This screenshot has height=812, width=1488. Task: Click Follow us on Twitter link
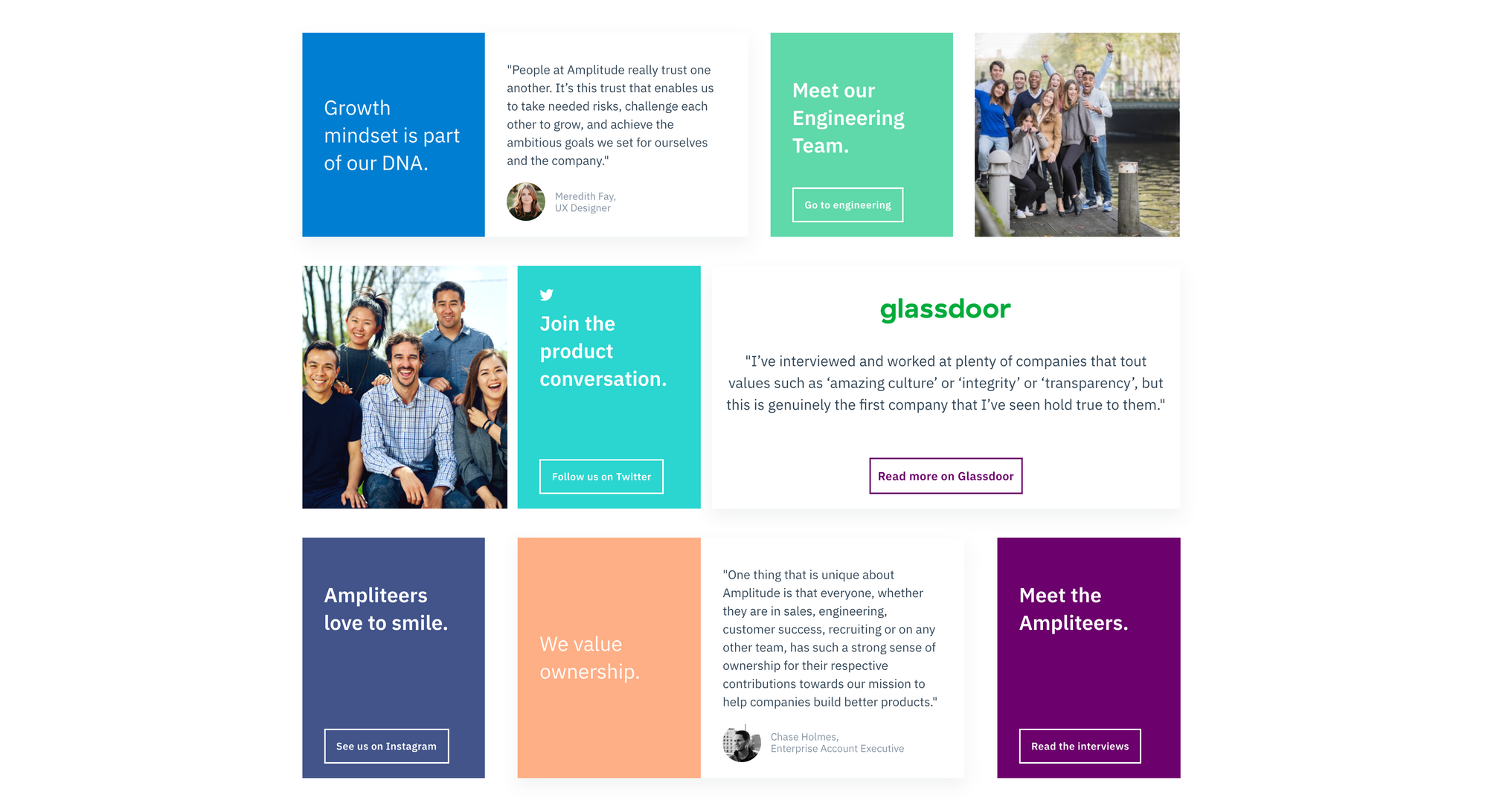601,477
